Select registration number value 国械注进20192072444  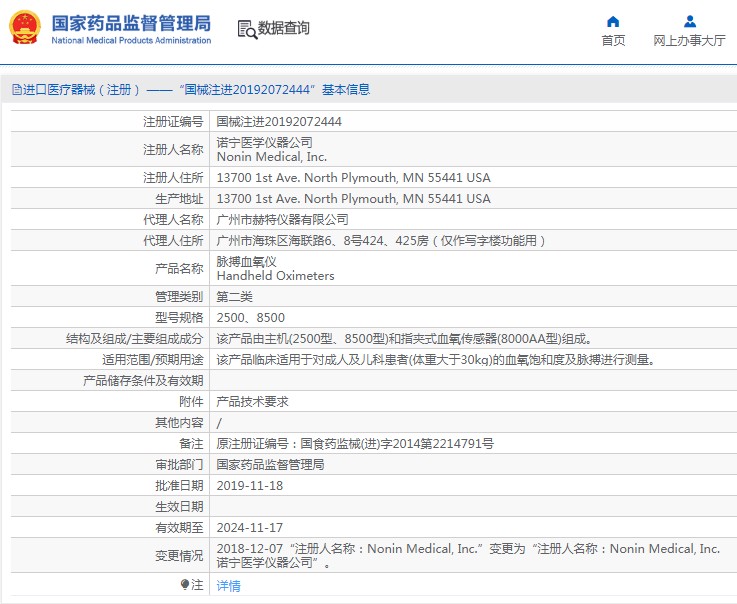pos(279,122)
